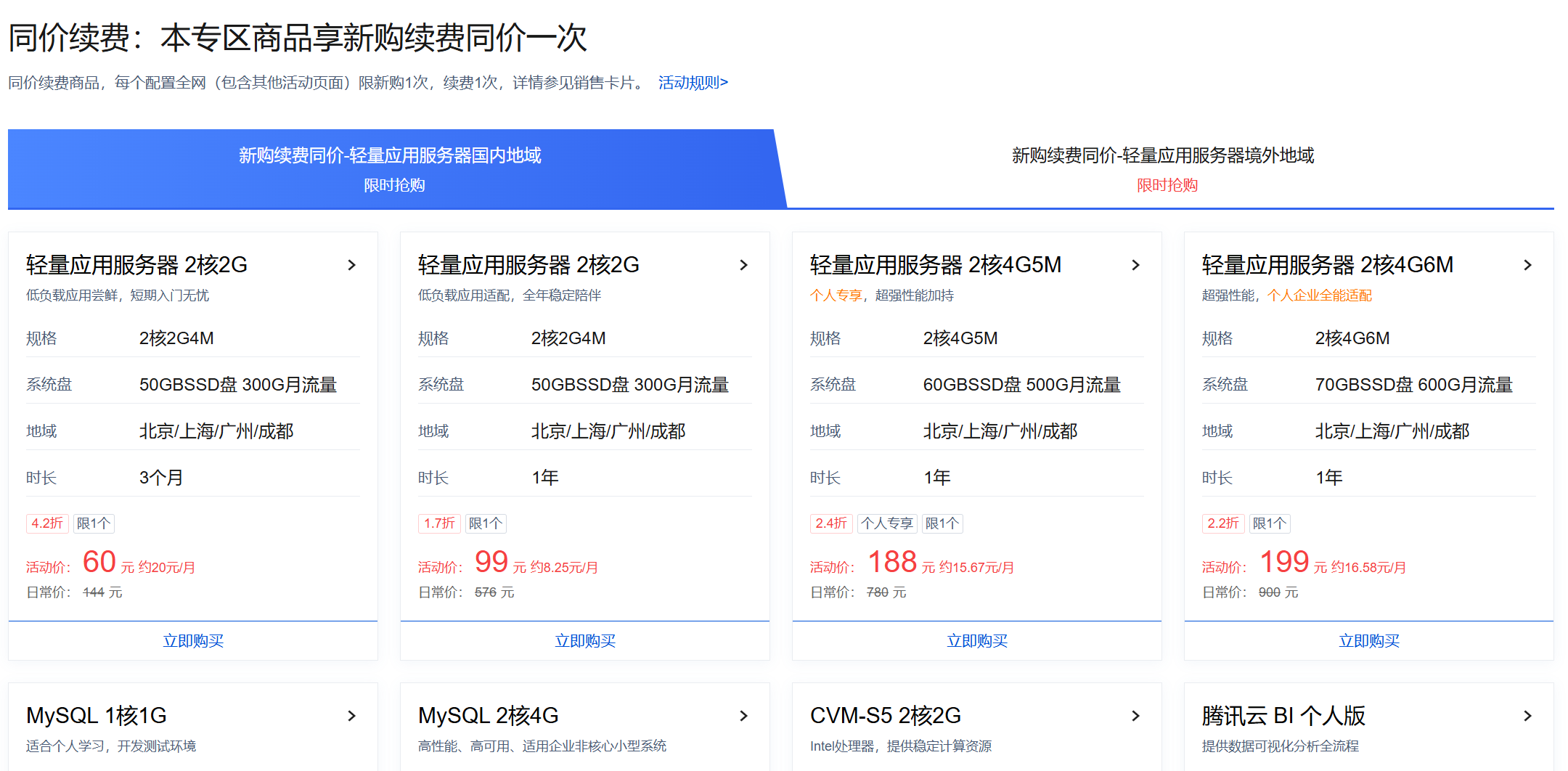
Task: Click 立即购买 for the 60元 server
Action: pyautogui.click(x=193, y=641)
